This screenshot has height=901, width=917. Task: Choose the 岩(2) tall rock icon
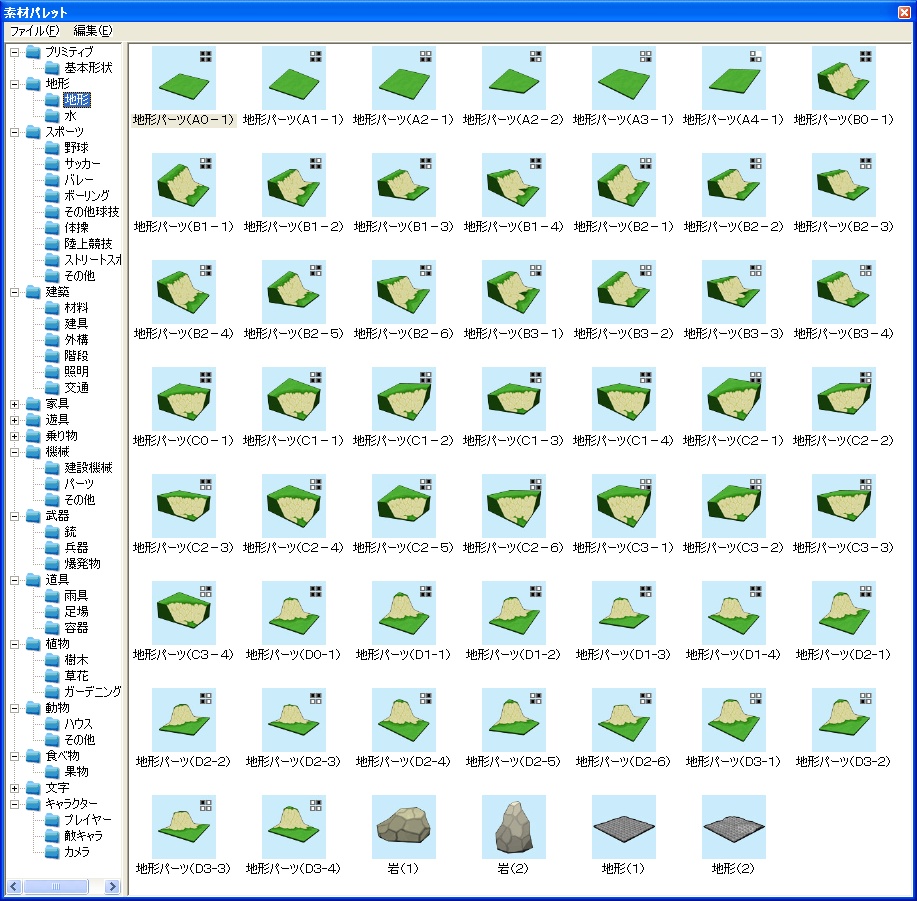click(514, 827)
